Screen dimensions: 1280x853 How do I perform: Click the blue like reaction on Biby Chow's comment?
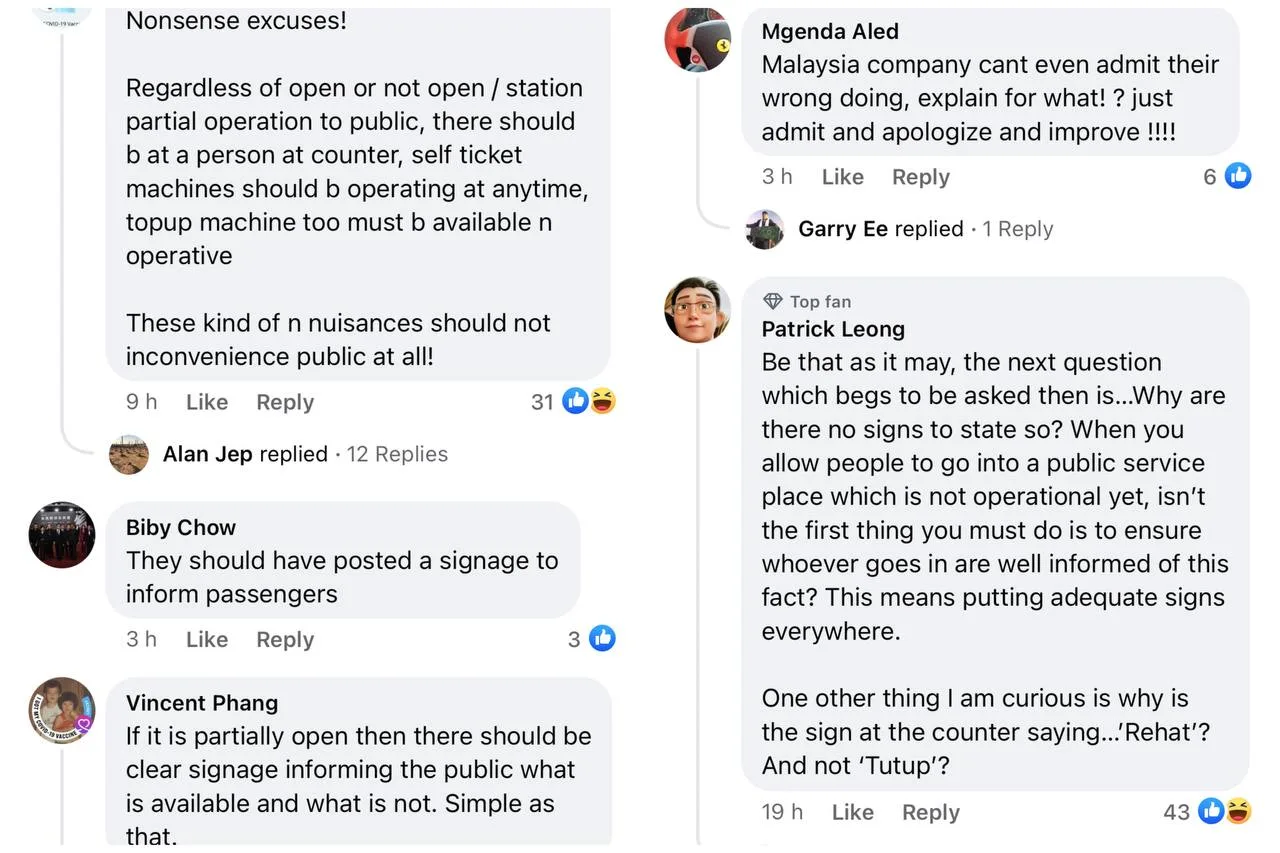tap(602, 638)
